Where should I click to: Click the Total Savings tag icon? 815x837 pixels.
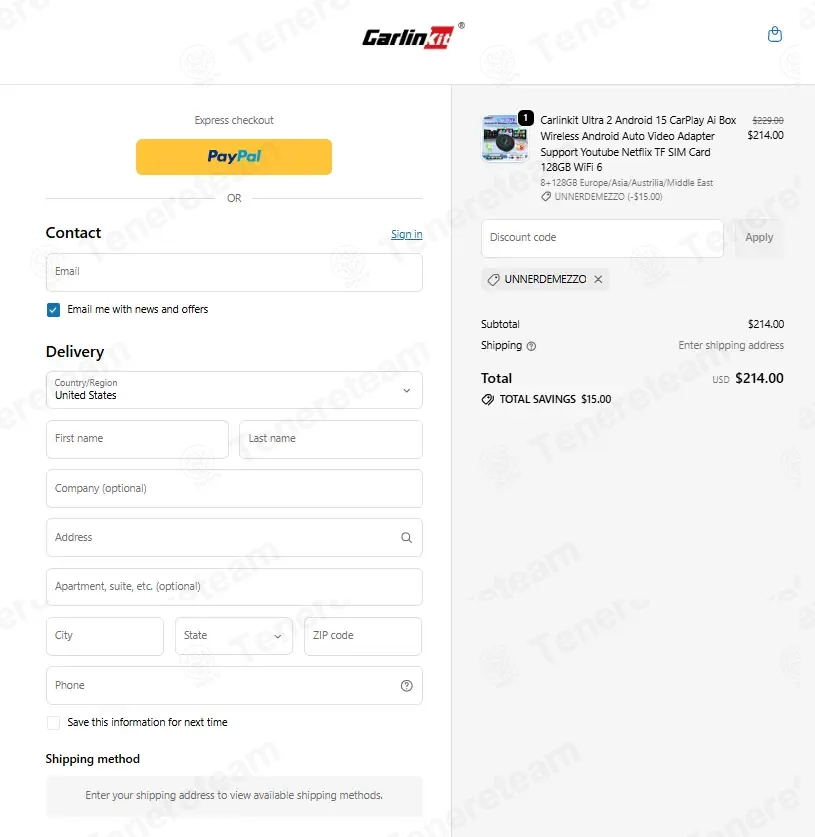(487, 399)
